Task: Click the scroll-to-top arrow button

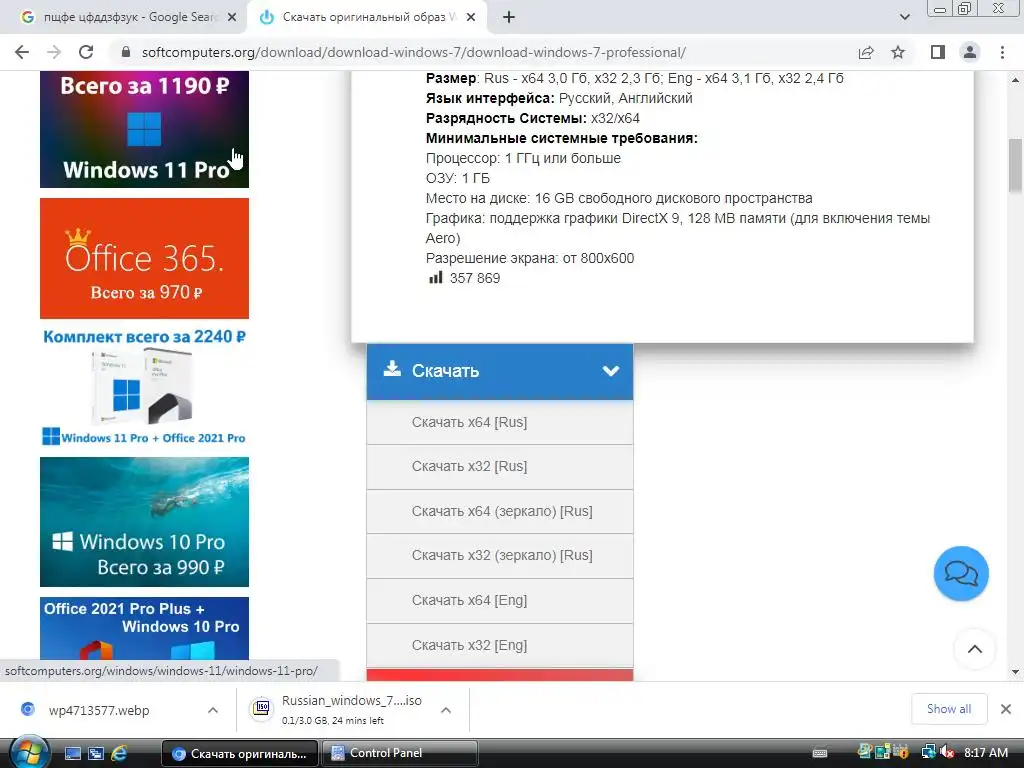Action: coord(975,649)
